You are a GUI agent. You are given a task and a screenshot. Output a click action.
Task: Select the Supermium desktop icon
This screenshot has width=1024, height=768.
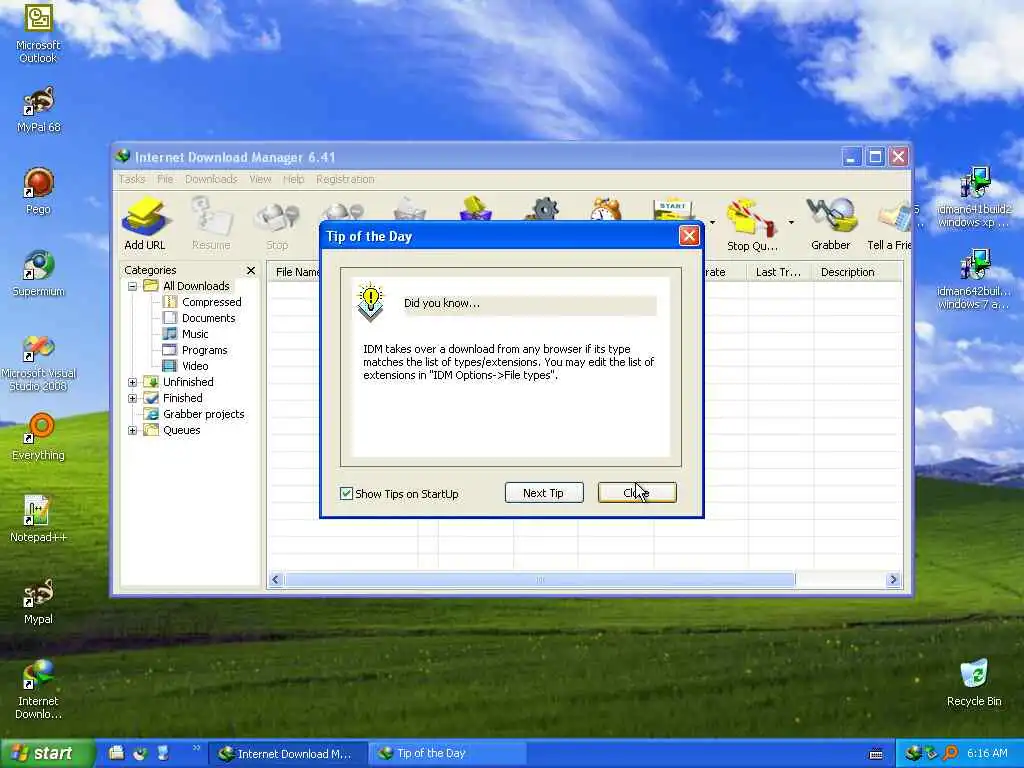(x=38, y=273)
